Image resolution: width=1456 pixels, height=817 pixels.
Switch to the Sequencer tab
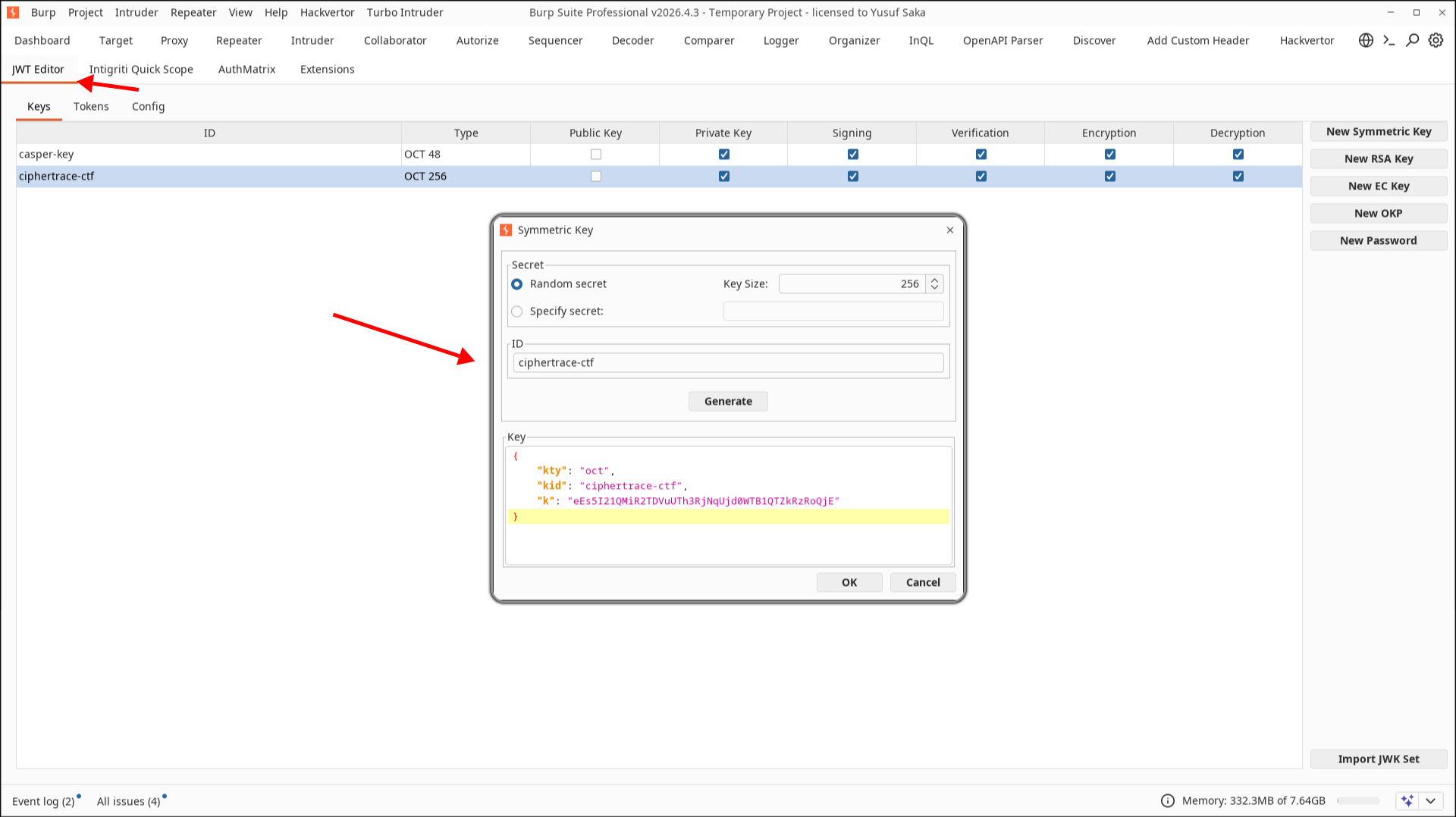555,40
